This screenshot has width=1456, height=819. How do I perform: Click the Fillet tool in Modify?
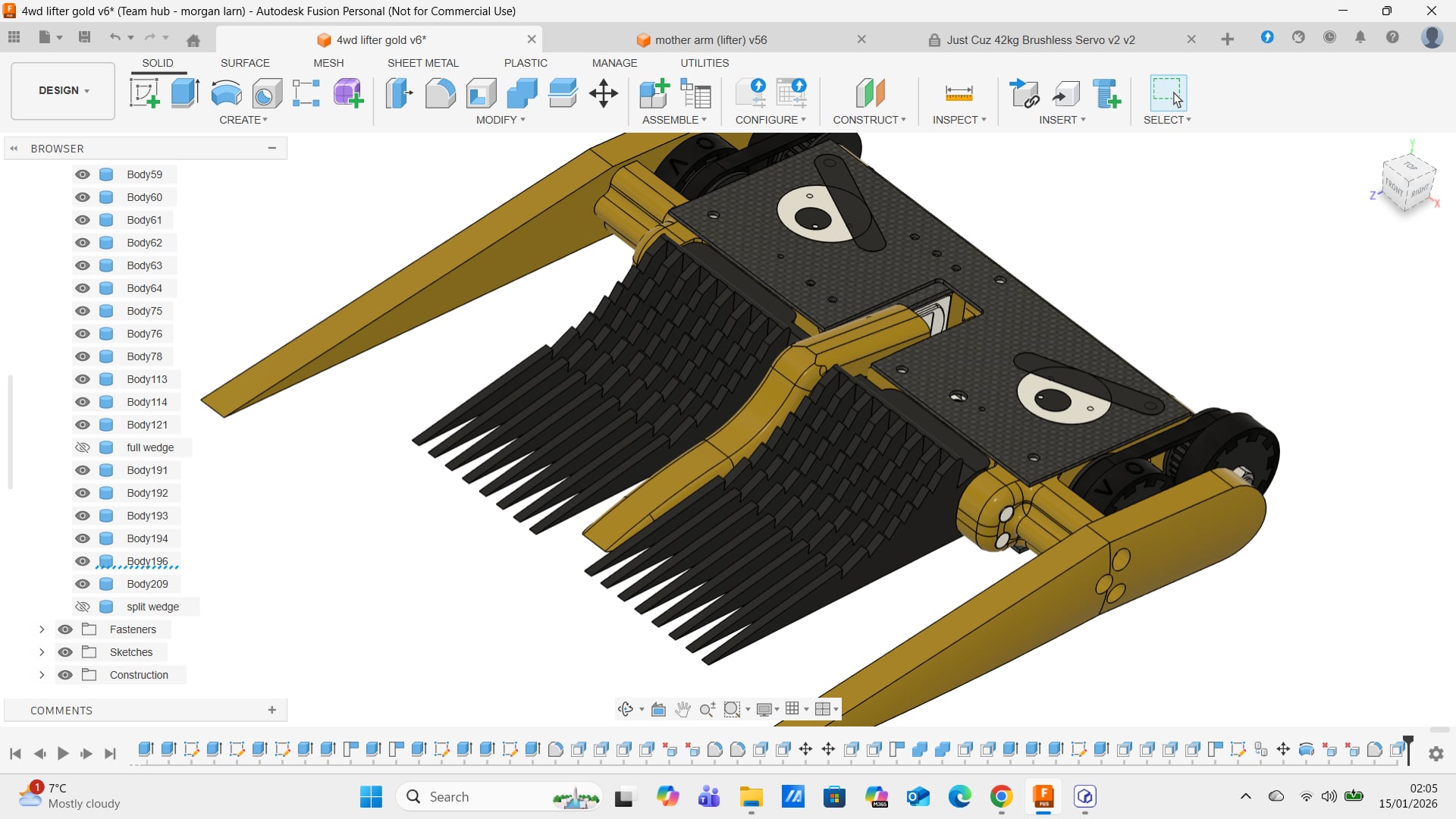click(x=440, y=93)
